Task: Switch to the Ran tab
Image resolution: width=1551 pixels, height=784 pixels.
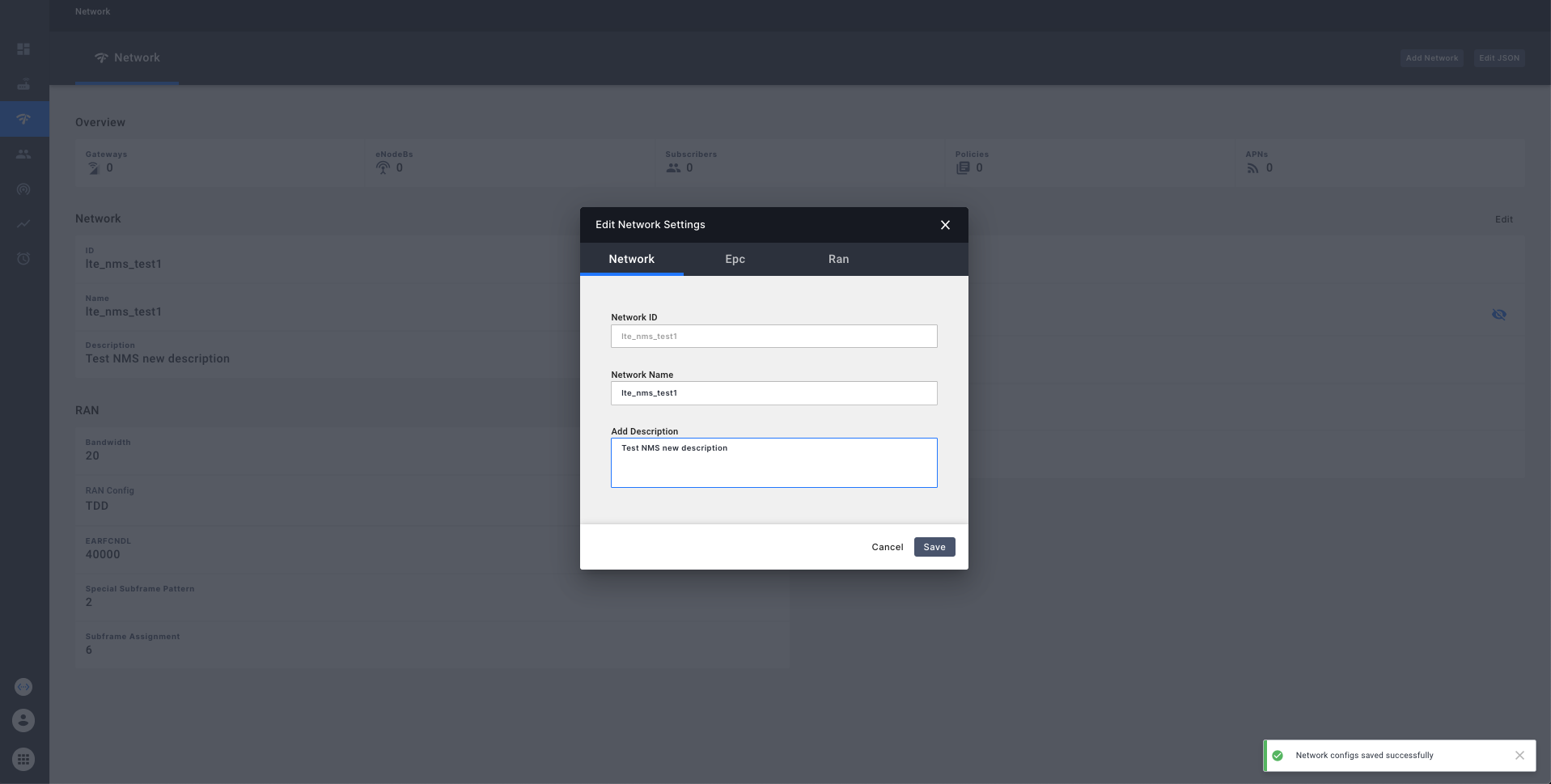Action: (x=838, y=259)
